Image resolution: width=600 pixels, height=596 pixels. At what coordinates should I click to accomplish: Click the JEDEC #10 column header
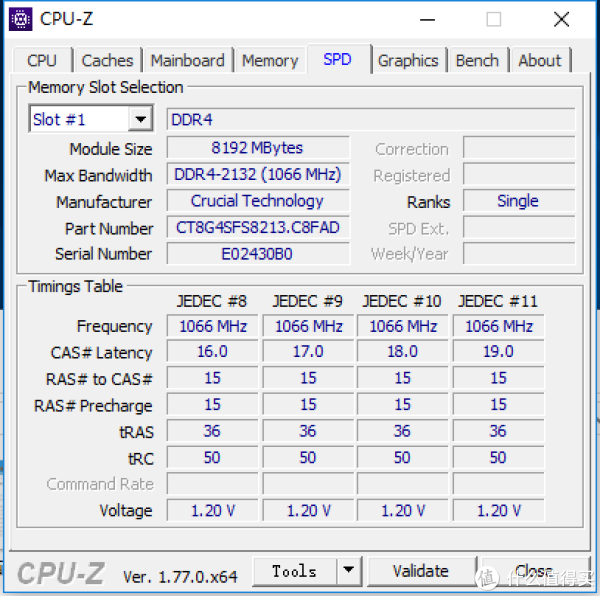pos(402,301)
